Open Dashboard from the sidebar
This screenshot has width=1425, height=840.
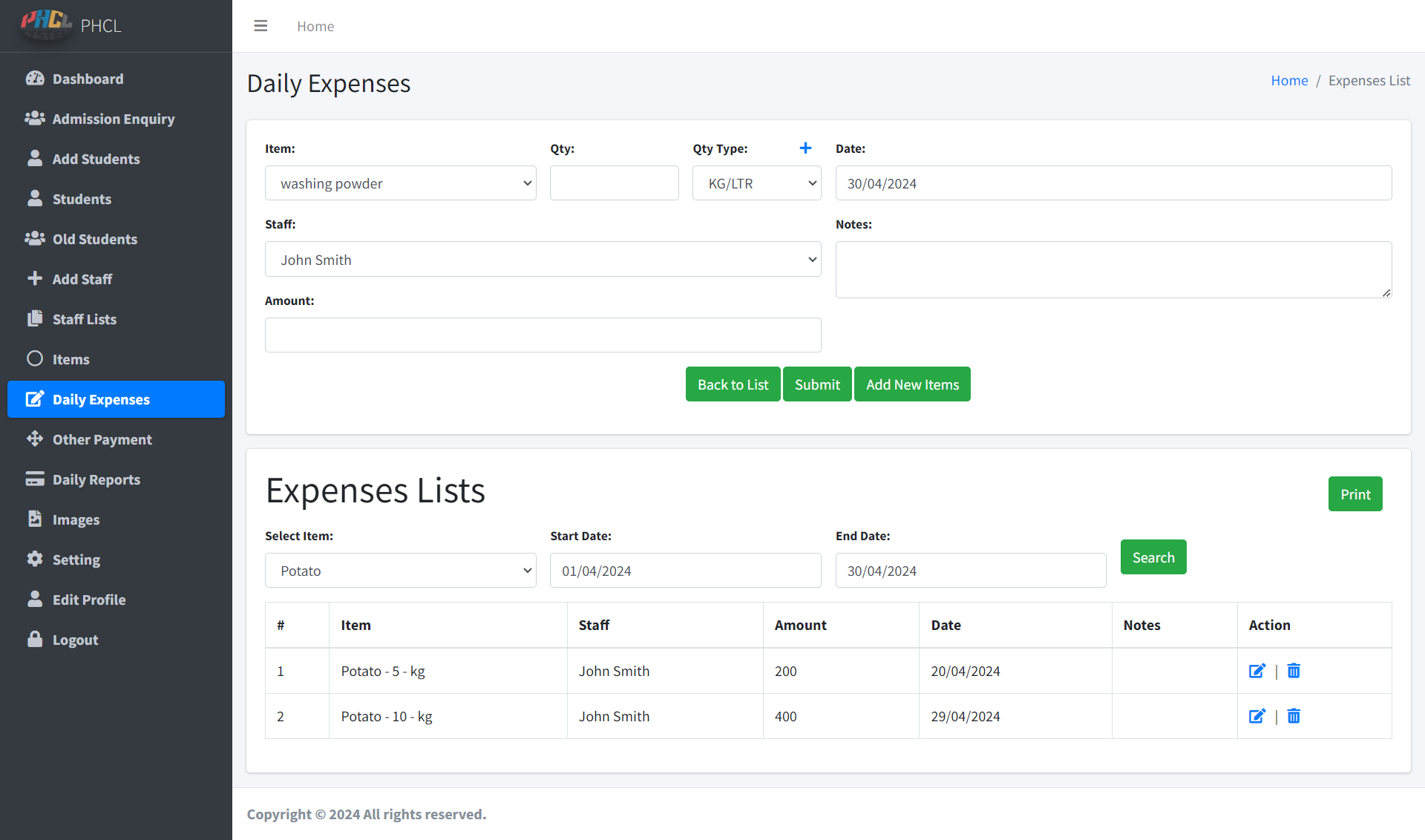tap(88, 79)
